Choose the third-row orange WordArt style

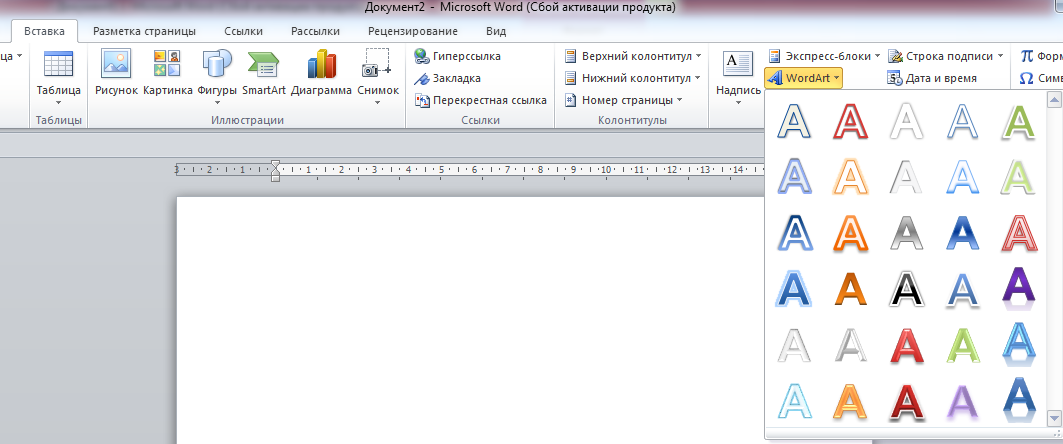pos(850,233)
